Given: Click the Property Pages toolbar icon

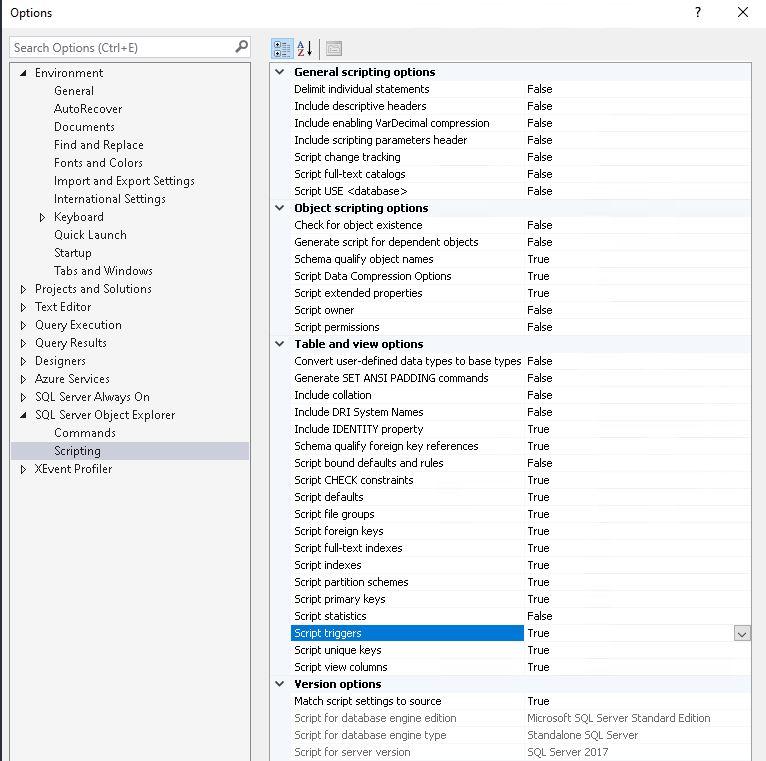Looking at the screenshot, I should click(x=334, y=48).
